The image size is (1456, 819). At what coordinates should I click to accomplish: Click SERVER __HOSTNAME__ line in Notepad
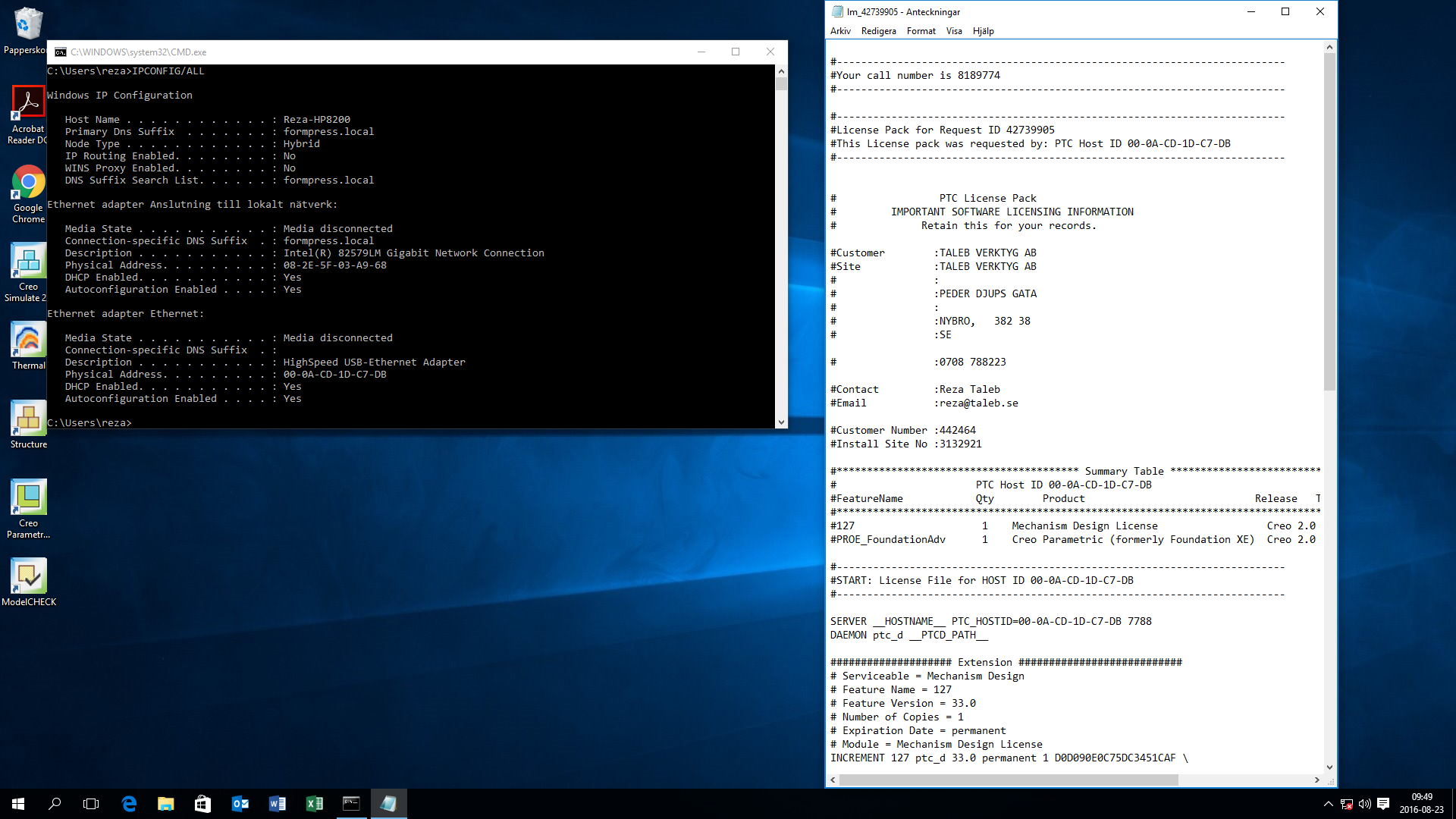991,621
